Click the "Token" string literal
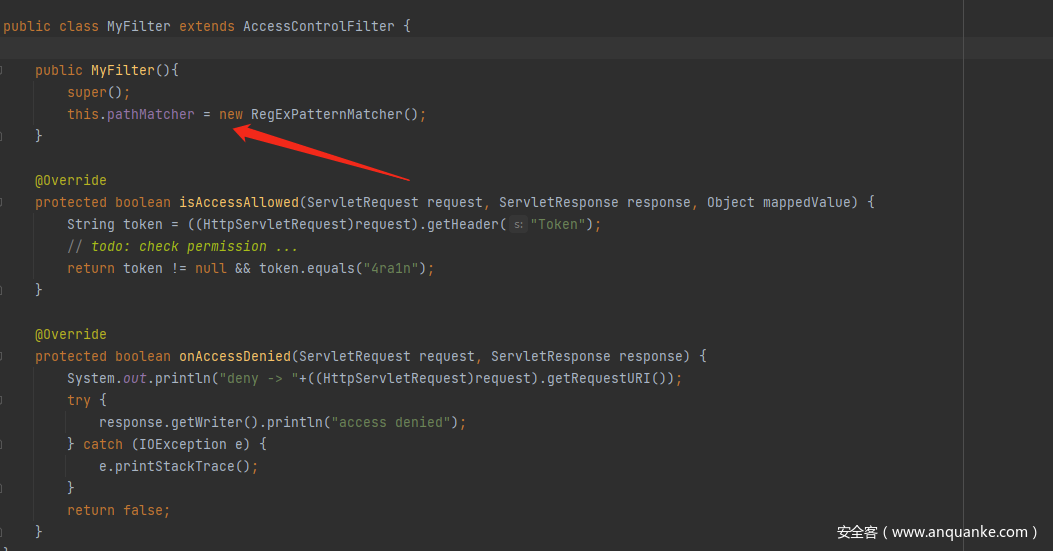 [x=558, y=224]
